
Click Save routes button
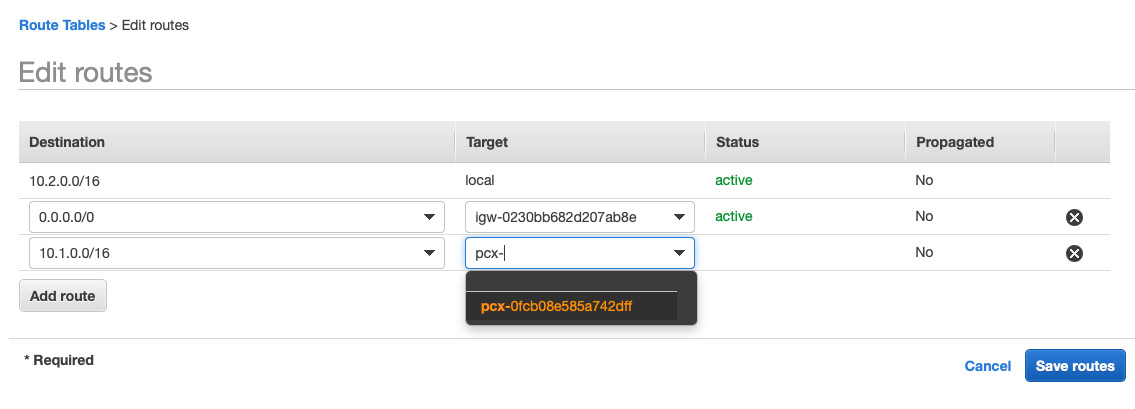[1075, 366]
